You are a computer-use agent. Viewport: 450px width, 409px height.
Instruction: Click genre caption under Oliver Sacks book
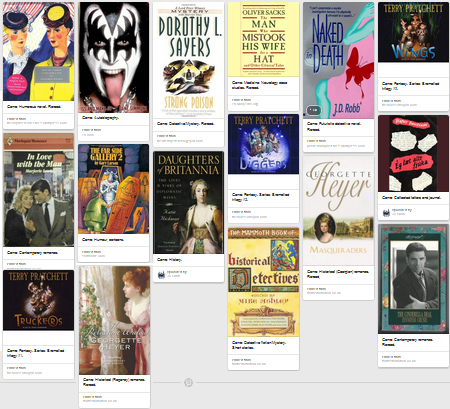tap(260, 85)
